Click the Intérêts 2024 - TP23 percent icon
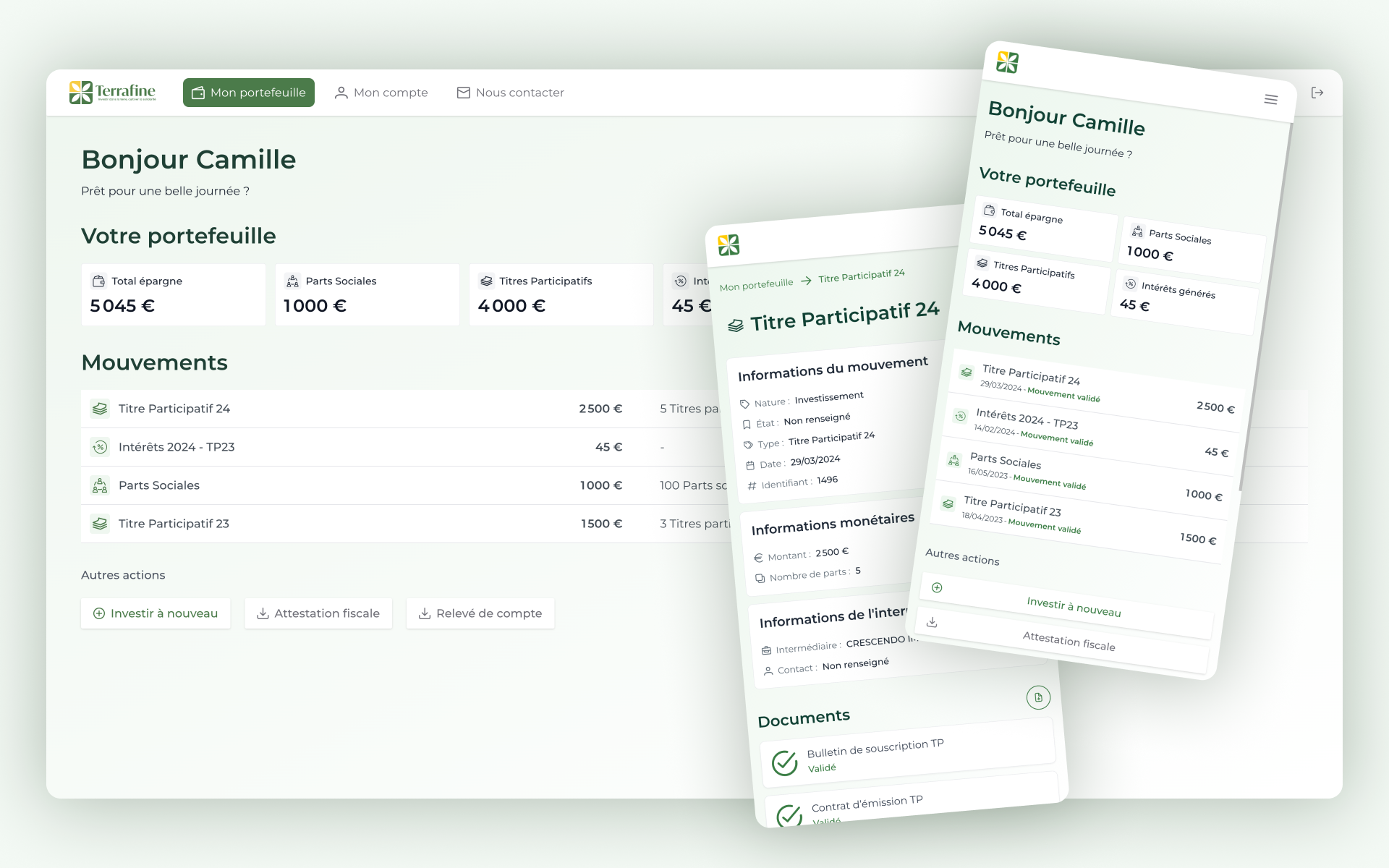Viewport: 1389px width, 868px height. point(100,447)
